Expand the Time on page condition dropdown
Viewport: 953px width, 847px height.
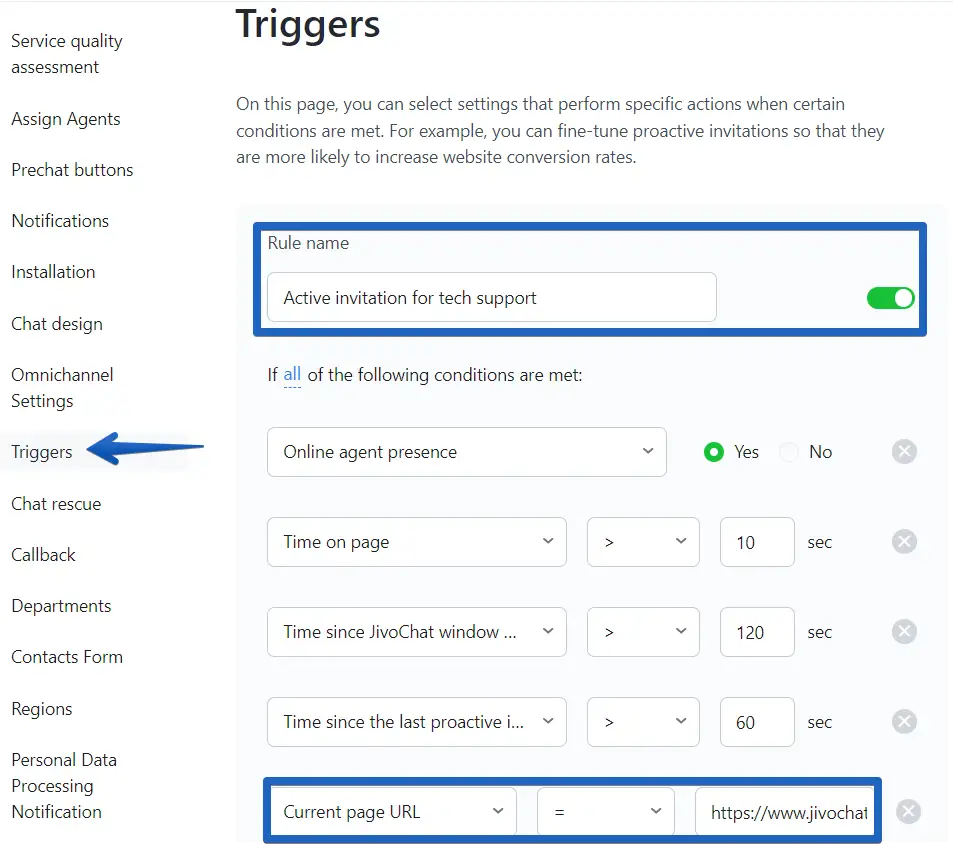pos(416,542)
